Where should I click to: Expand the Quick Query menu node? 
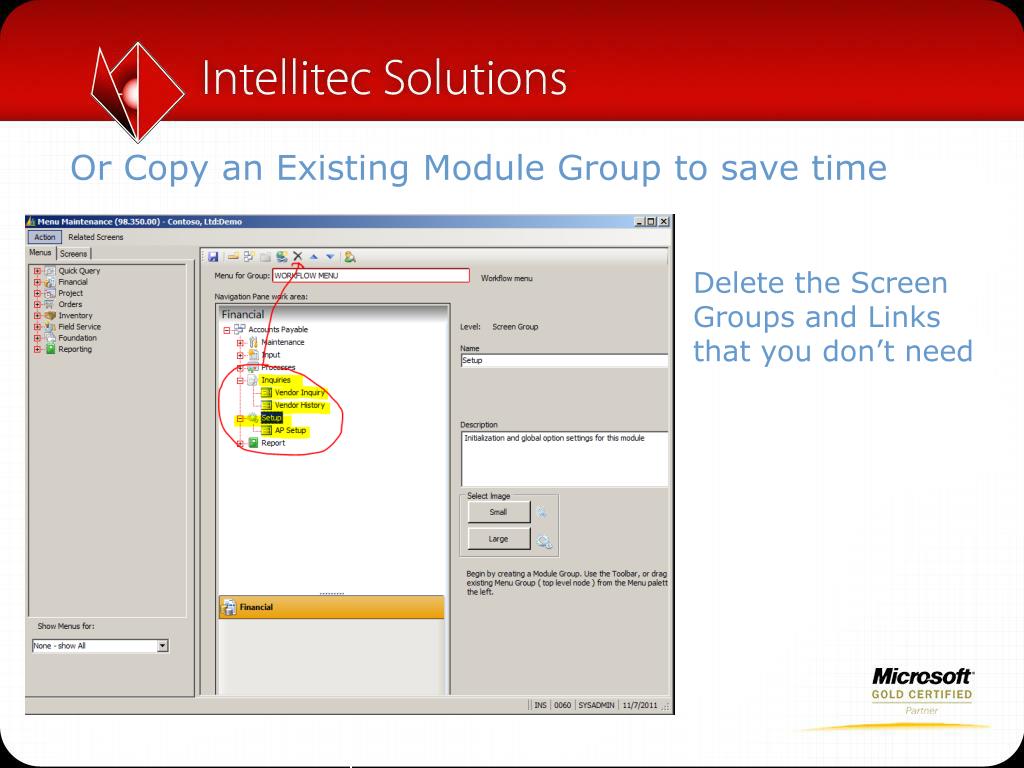[x=37, y=271]
